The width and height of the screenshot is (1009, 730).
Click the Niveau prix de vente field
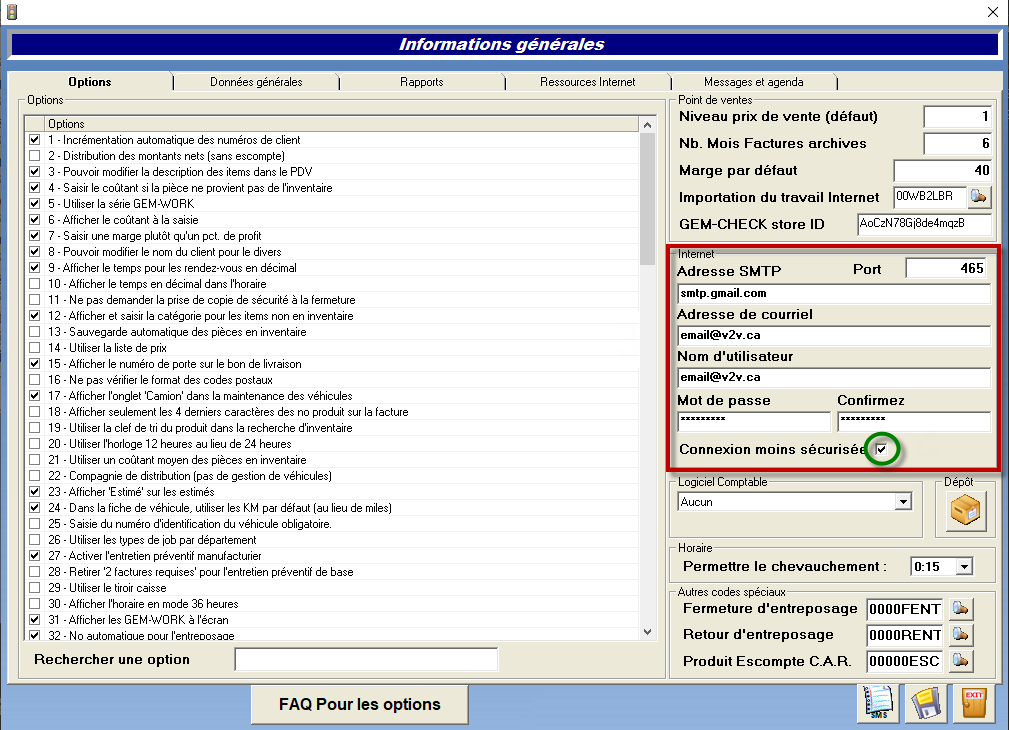coord(958,117)
